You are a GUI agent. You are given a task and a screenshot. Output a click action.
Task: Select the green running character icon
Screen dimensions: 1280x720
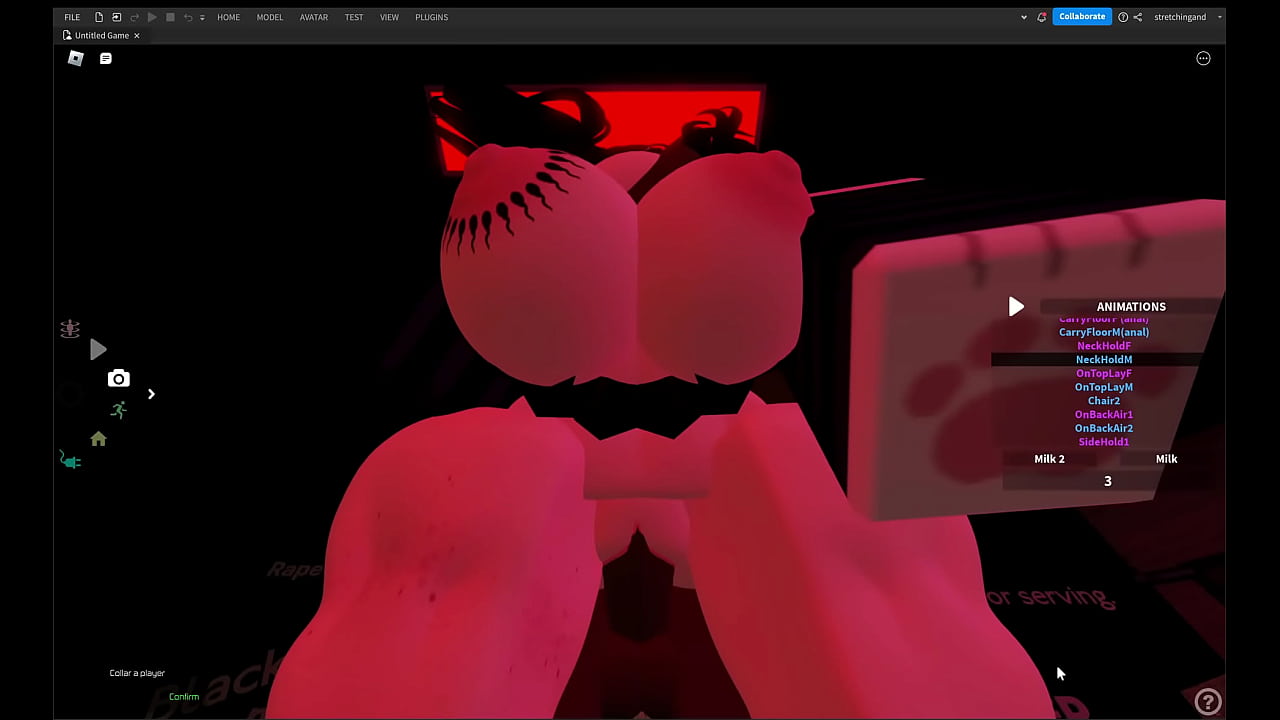(x=118, y=409)
